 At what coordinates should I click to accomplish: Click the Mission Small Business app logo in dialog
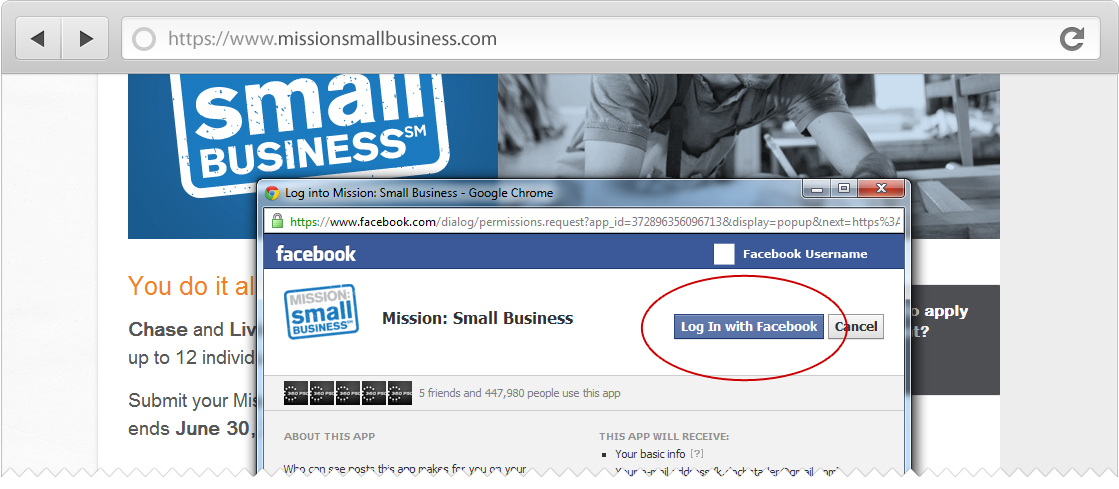(320, 312)
